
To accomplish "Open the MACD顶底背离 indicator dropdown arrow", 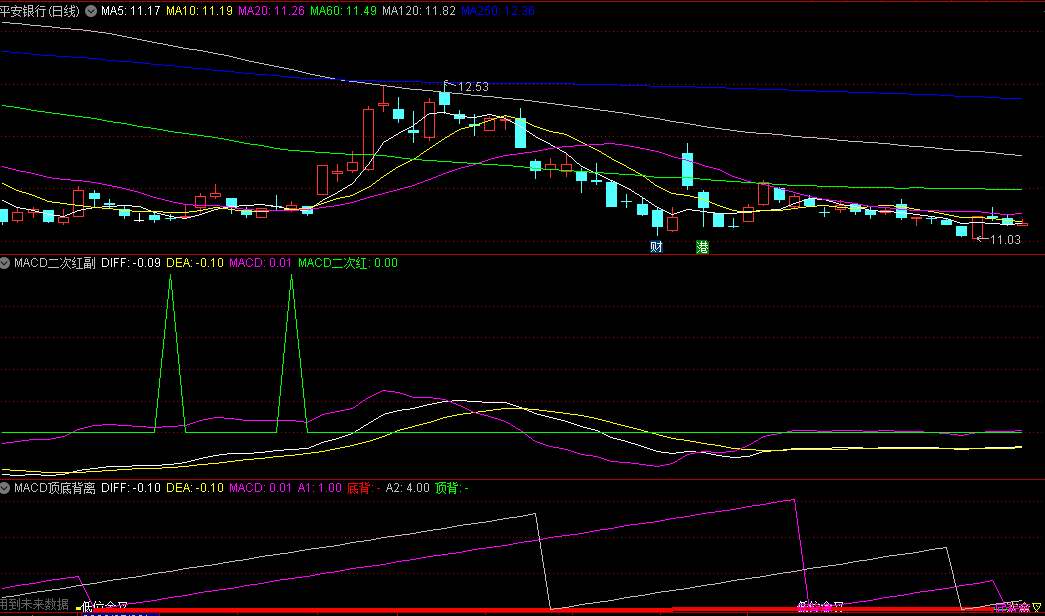I will click(x=6, y=487).
